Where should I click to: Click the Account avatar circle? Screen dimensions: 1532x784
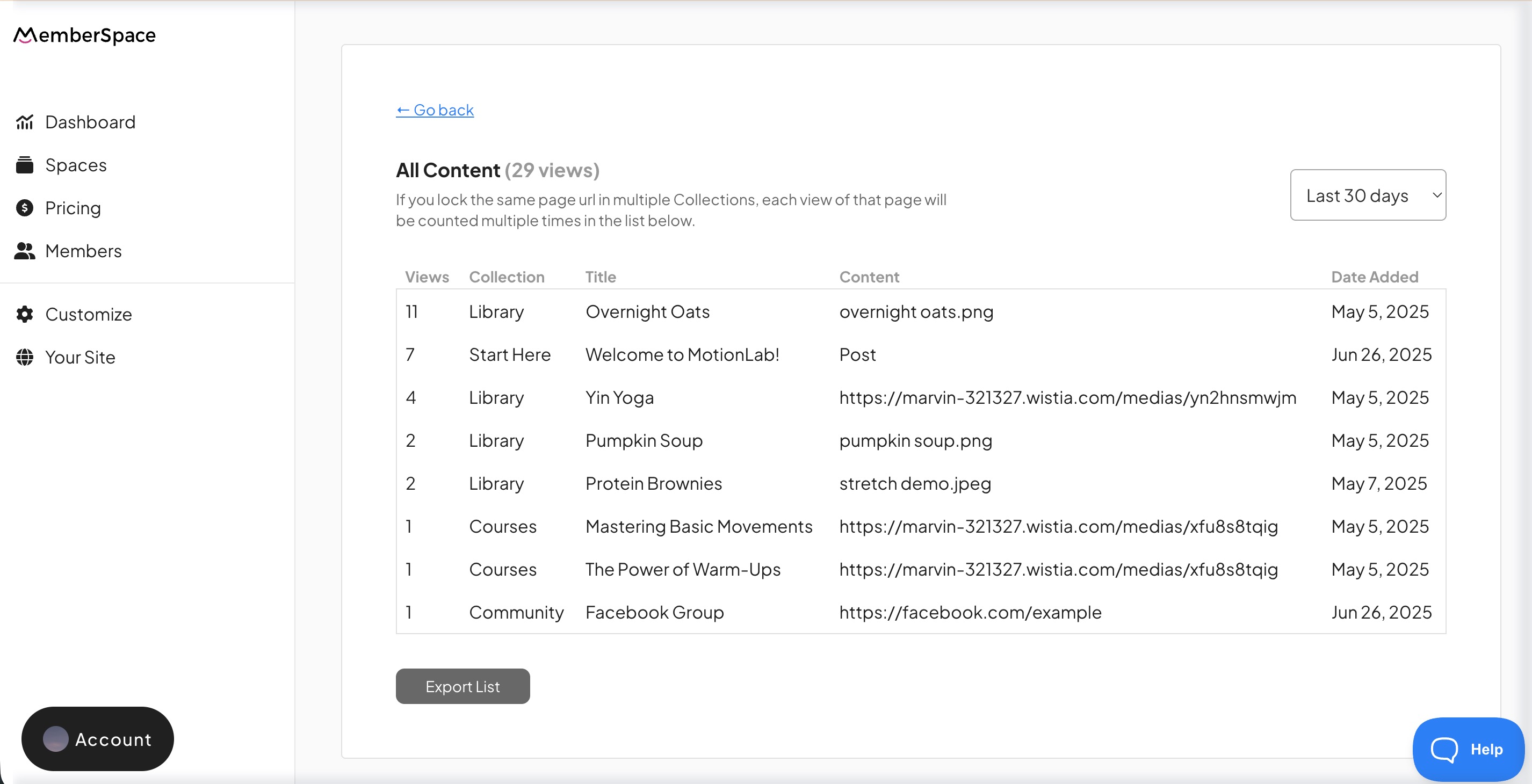pyautogui.click(x=55, y=739)
